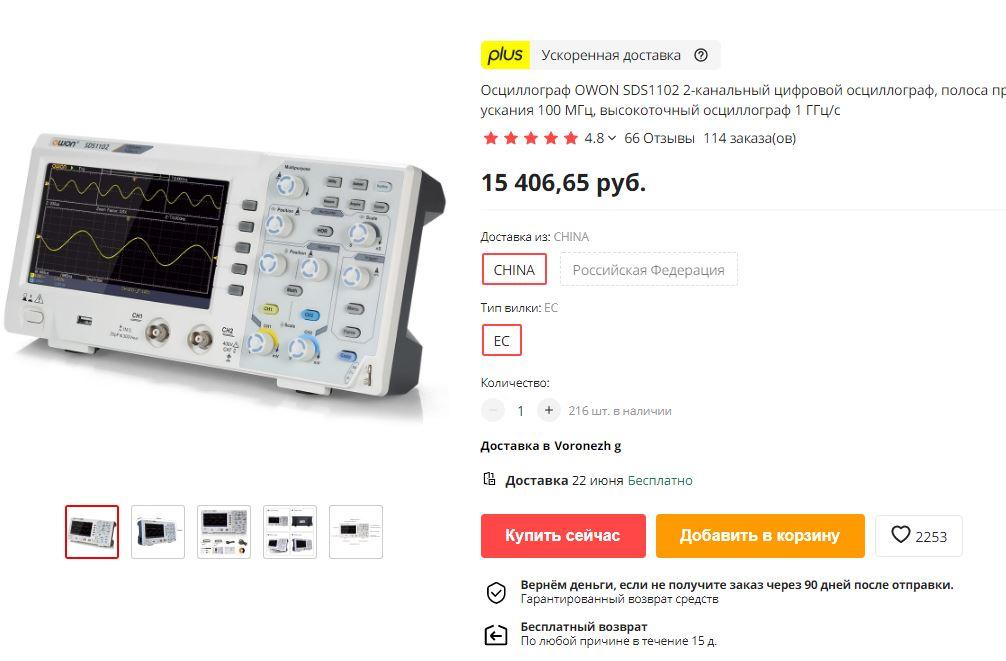Expand the 4.8 rating dropdown chevron
This screenshot has width=1006, height=661.
611,138
